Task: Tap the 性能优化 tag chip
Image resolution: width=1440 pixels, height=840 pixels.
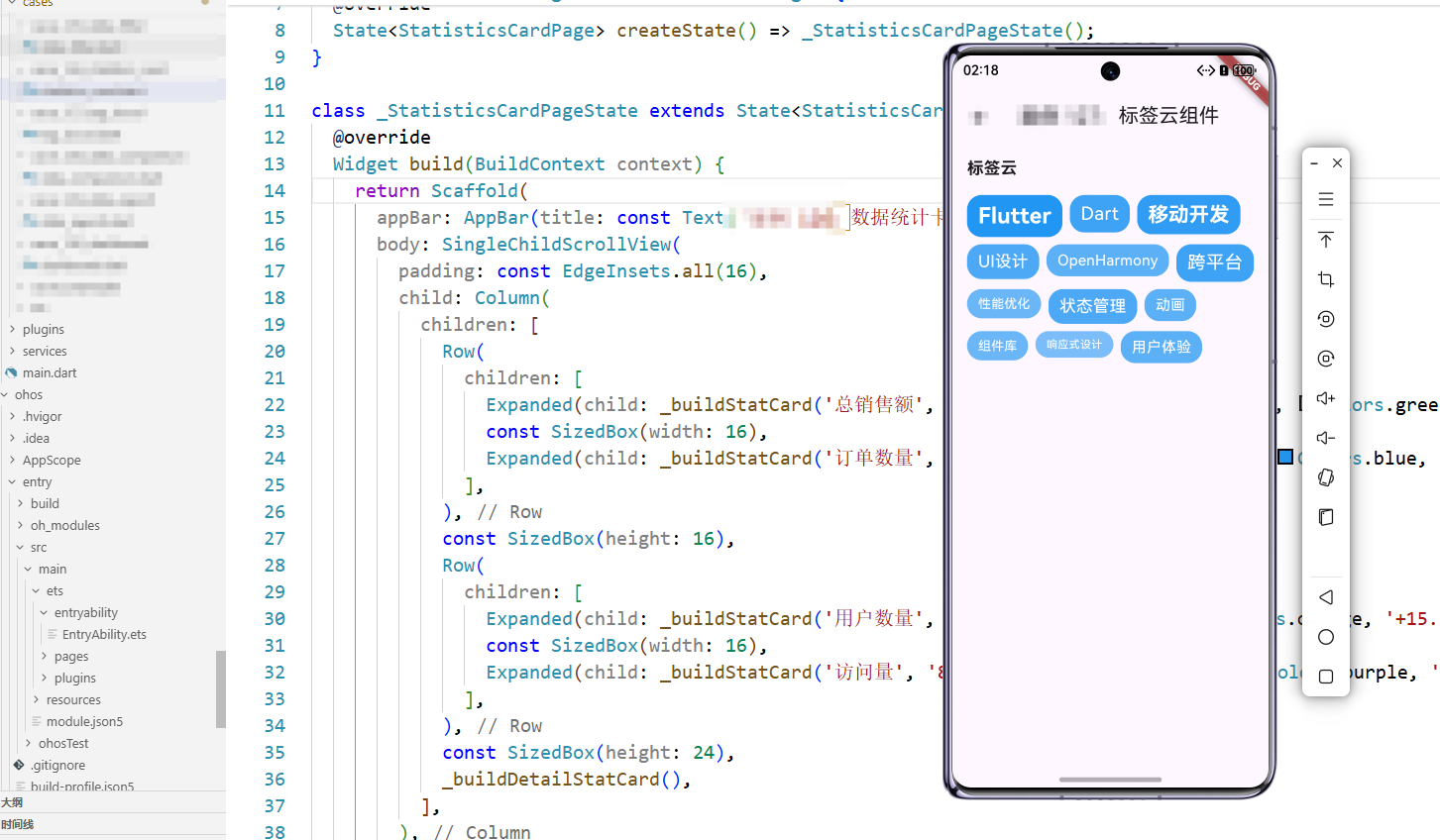Action: 1004,304
